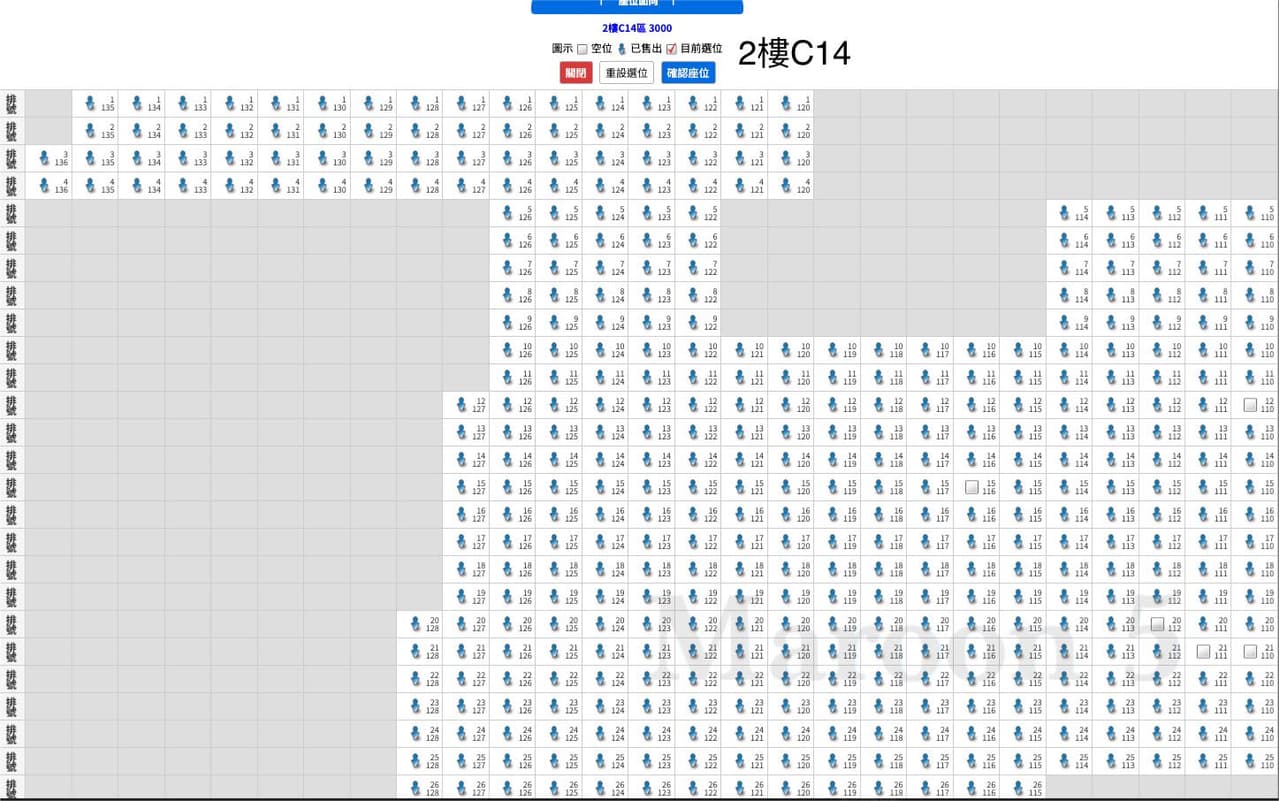The width and height of the screenshot is (1279, 801).
Task: Click sold seat icon row 23 number 110
Action: (x=1250, y=706)
